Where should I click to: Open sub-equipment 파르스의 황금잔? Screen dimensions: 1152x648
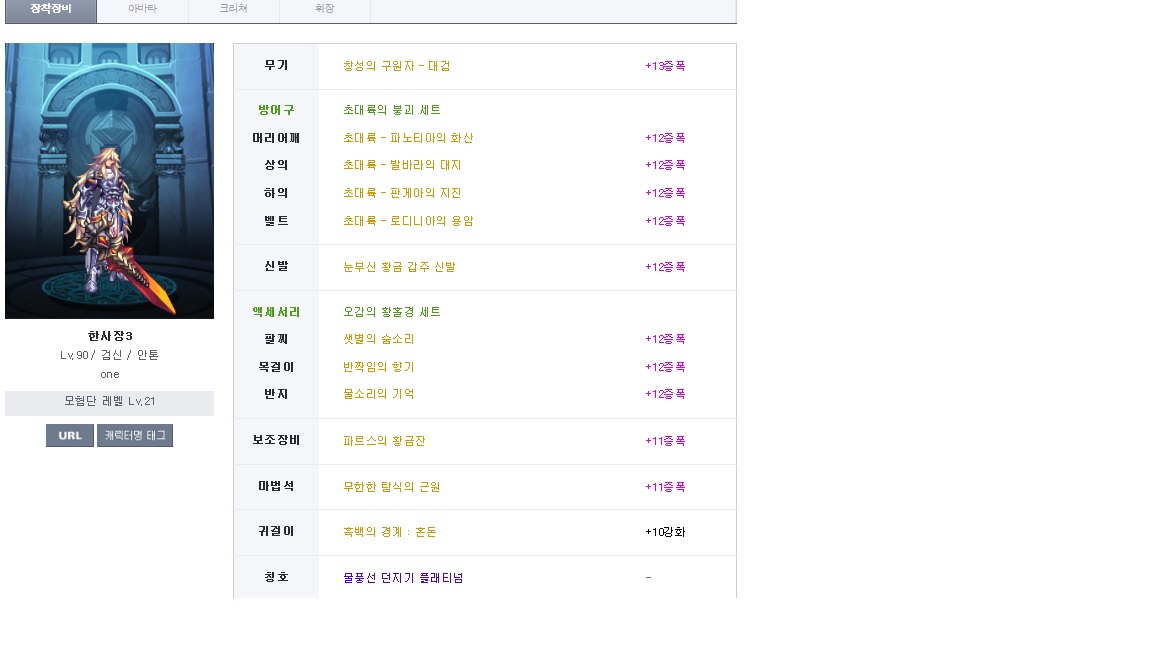pyautogui.click(x=384, y=441)
